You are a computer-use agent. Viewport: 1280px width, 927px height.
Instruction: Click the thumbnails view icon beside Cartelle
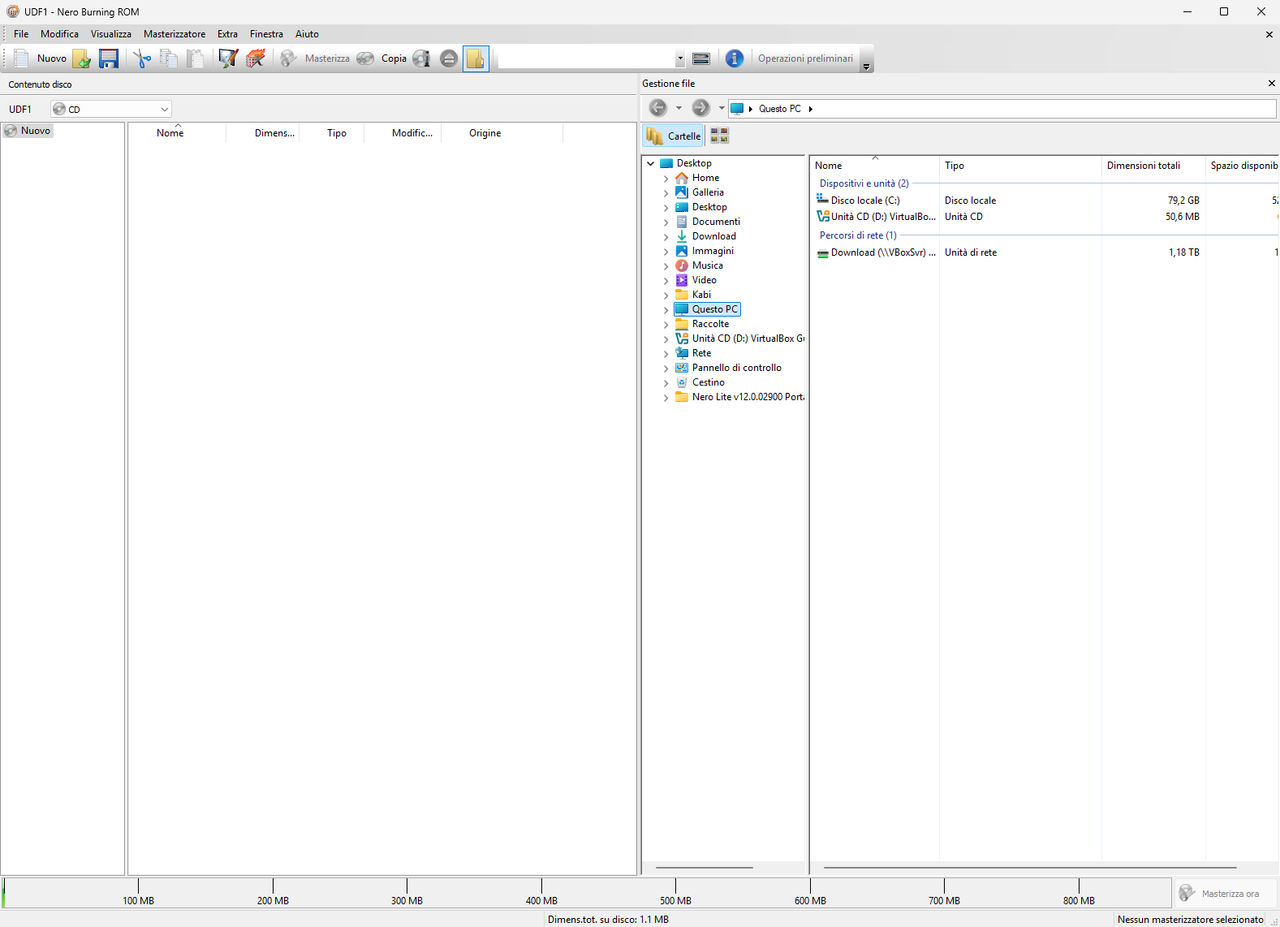[719, 136]
